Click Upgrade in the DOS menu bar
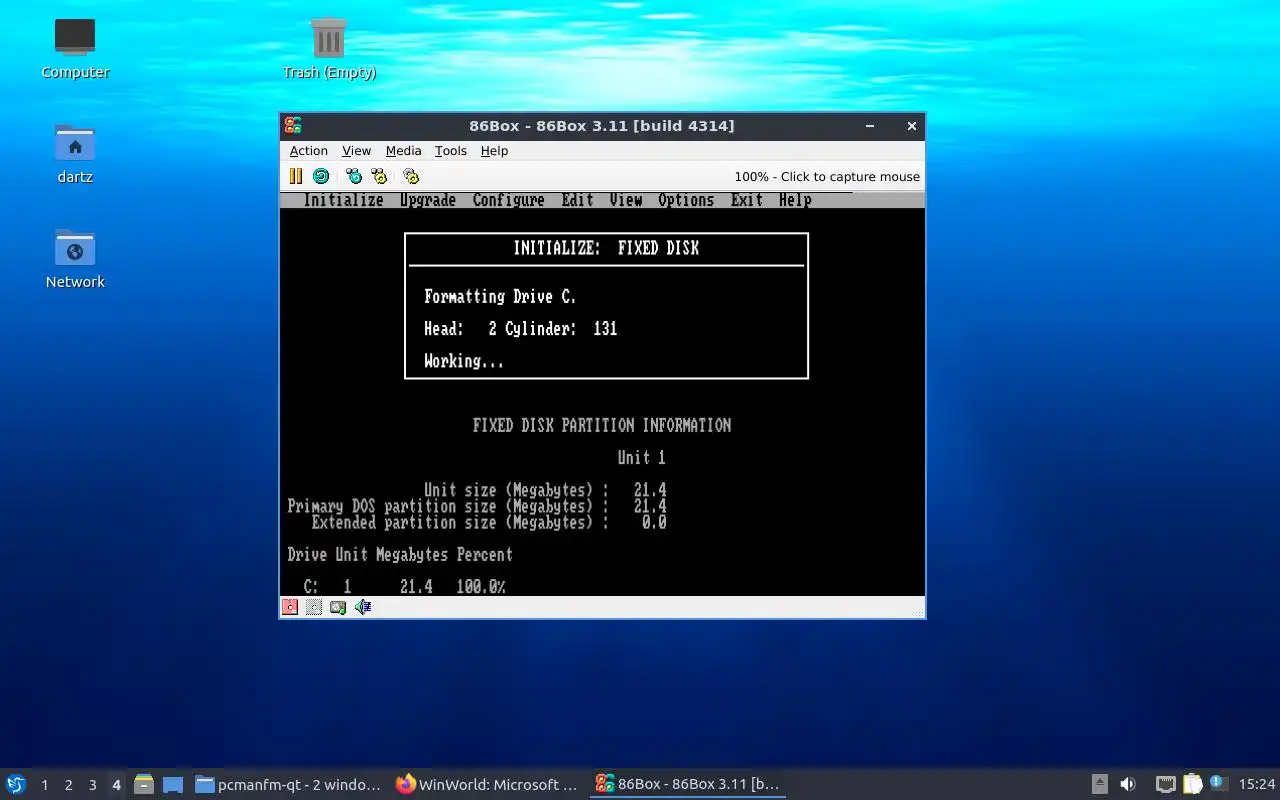 click(428, 200)
